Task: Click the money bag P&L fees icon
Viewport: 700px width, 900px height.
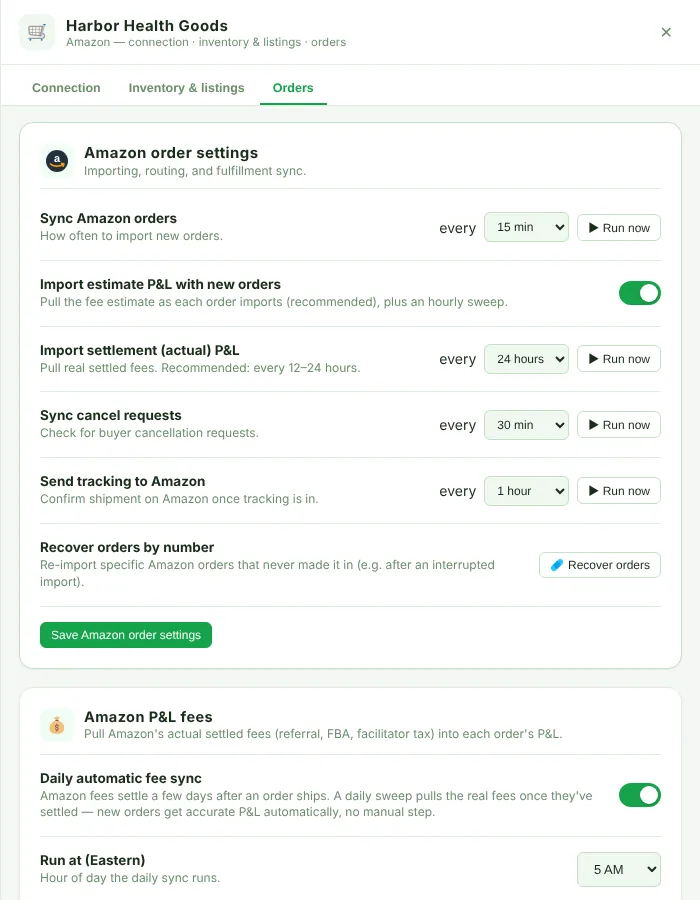Action: tap(57, 725)
